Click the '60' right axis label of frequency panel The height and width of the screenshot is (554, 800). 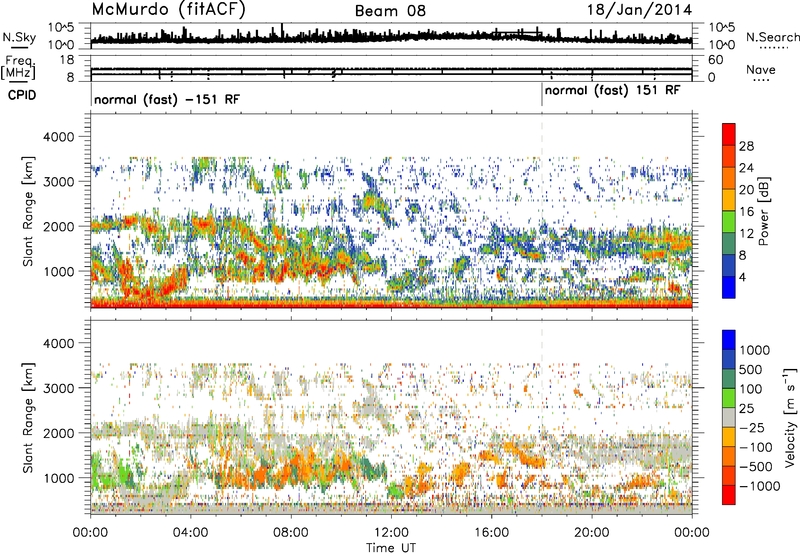click(715, 60)
